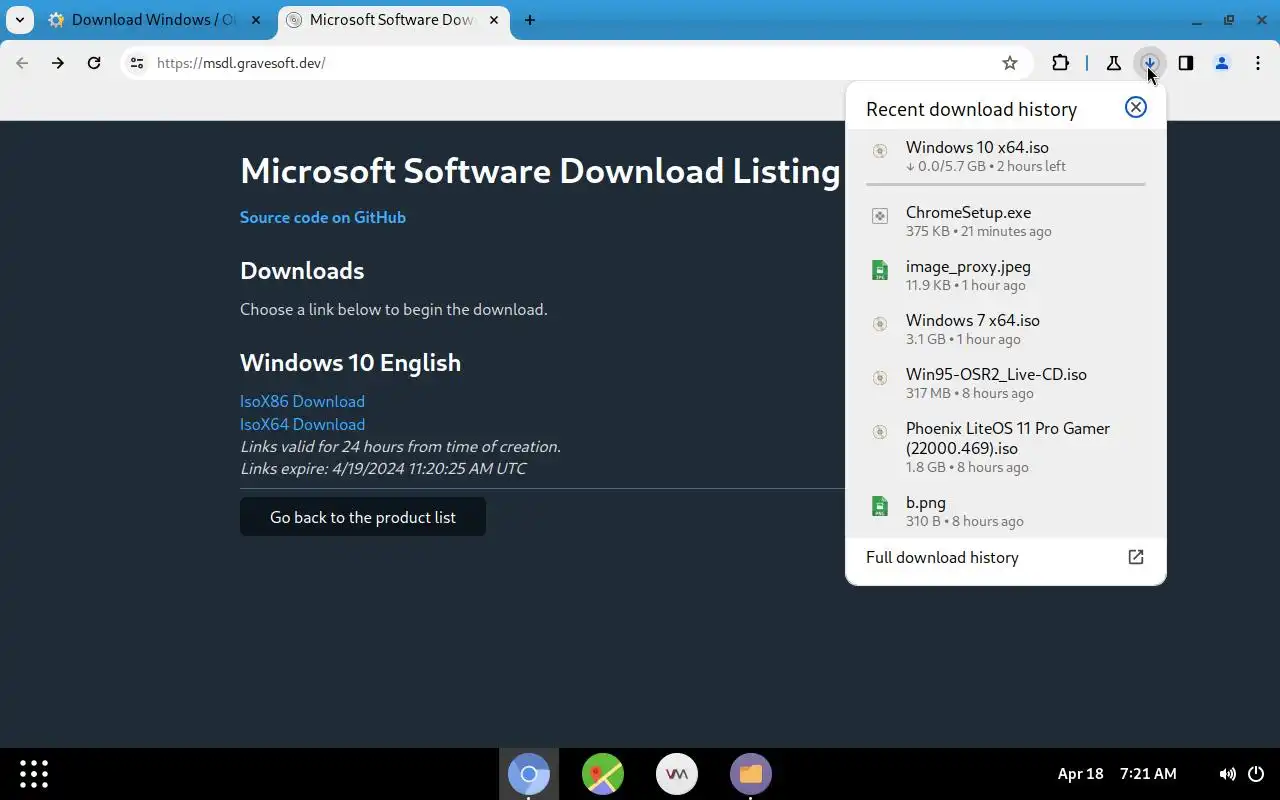Open a new tab with plus button
This screenshot has height=800, width=1280.
coord(530,20)
